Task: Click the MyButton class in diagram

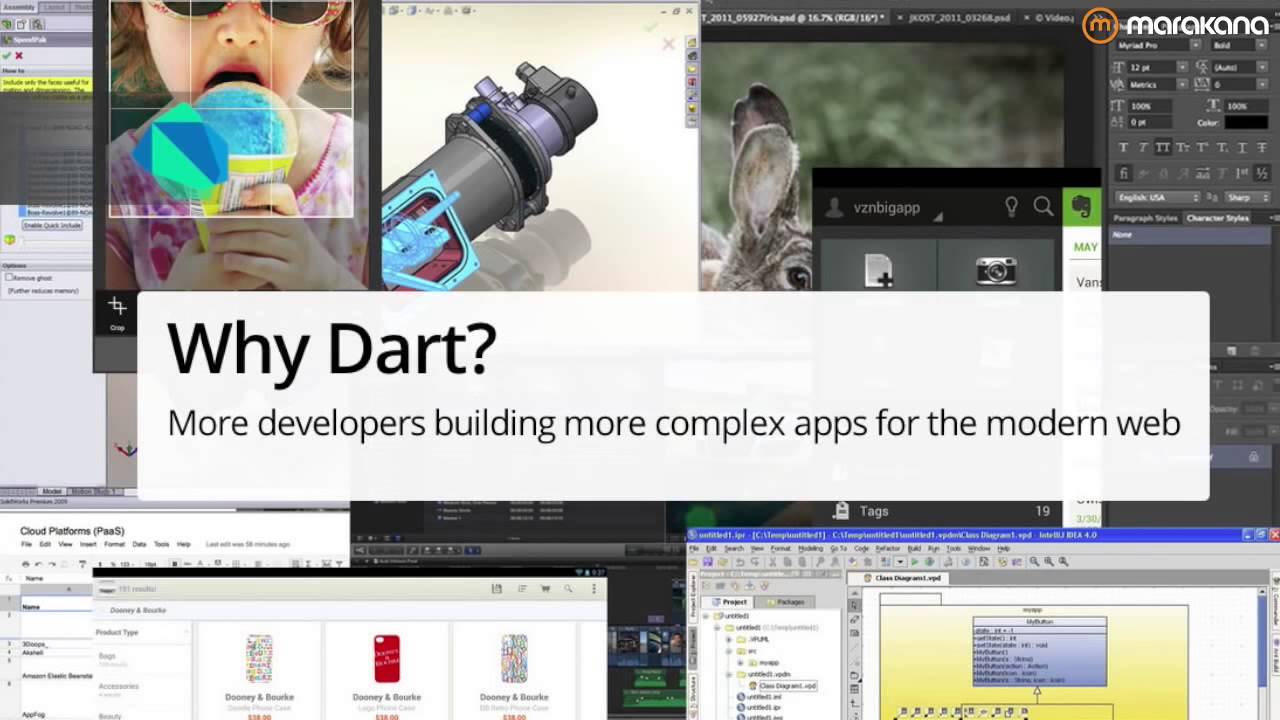Action: pos(1040,651)
